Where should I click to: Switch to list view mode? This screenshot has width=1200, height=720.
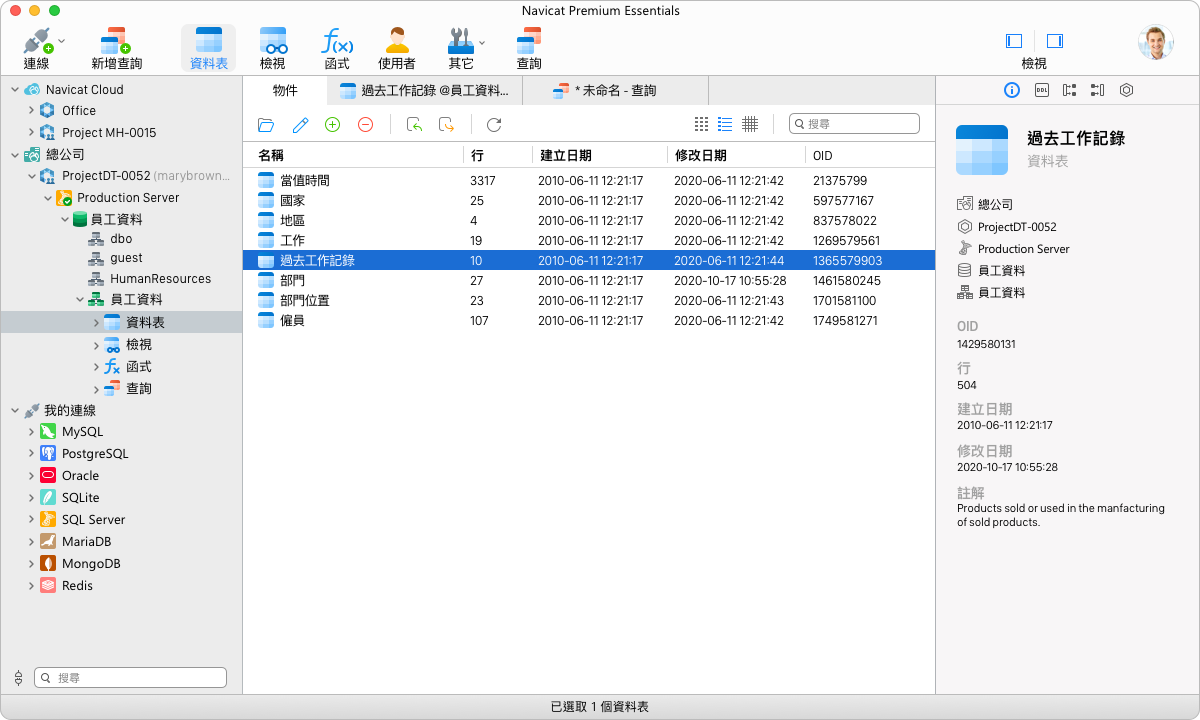click(725, 124)
